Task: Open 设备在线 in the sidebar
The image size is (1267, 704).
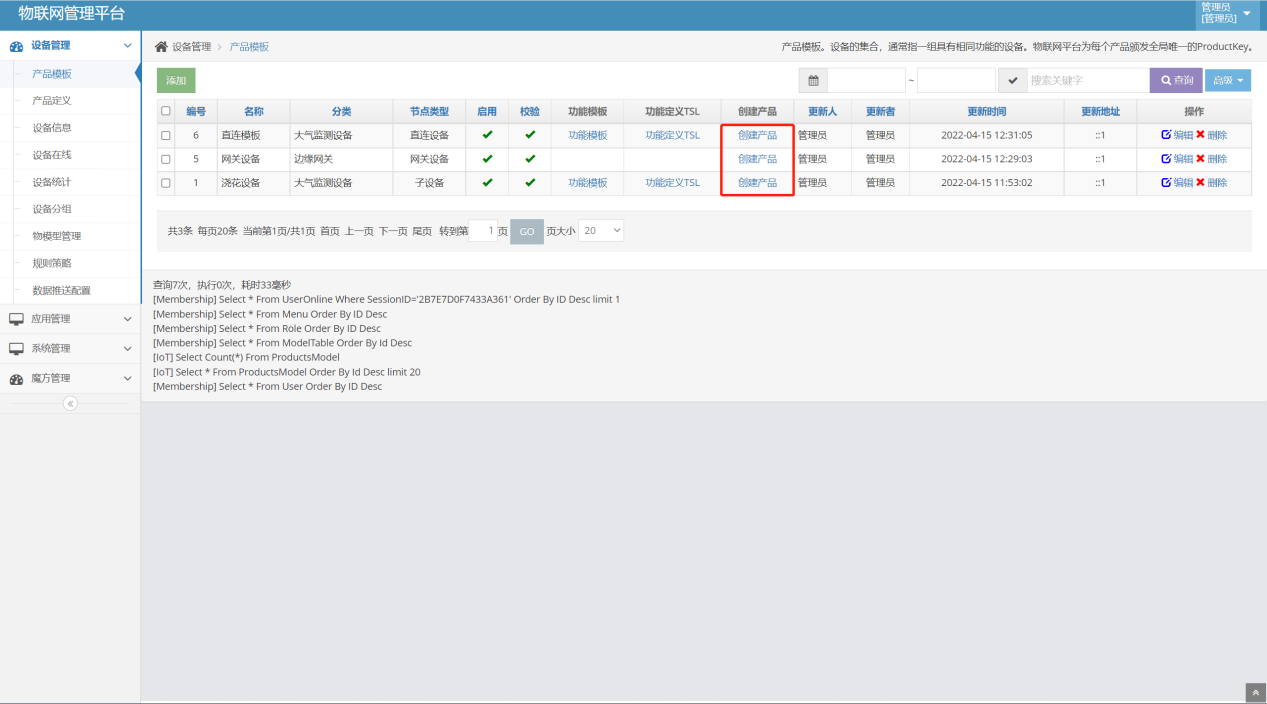Action: click(52, 155)
